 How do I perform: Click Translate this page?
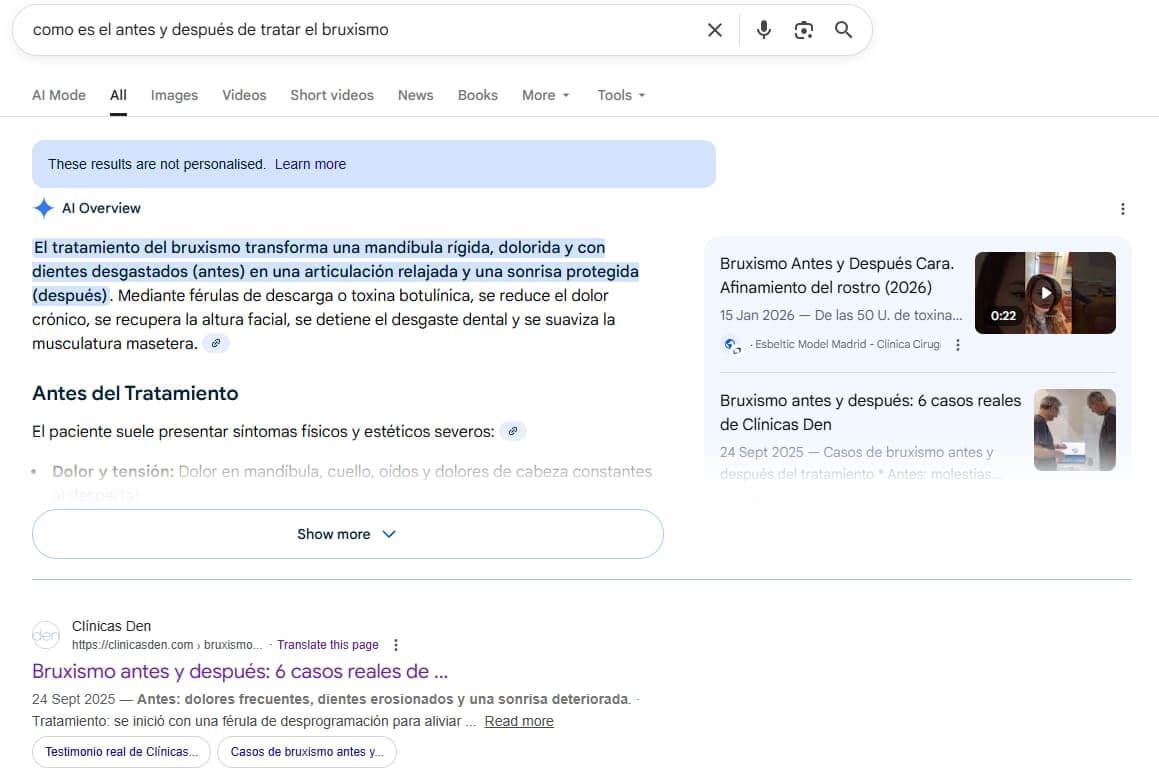(328, 644)
